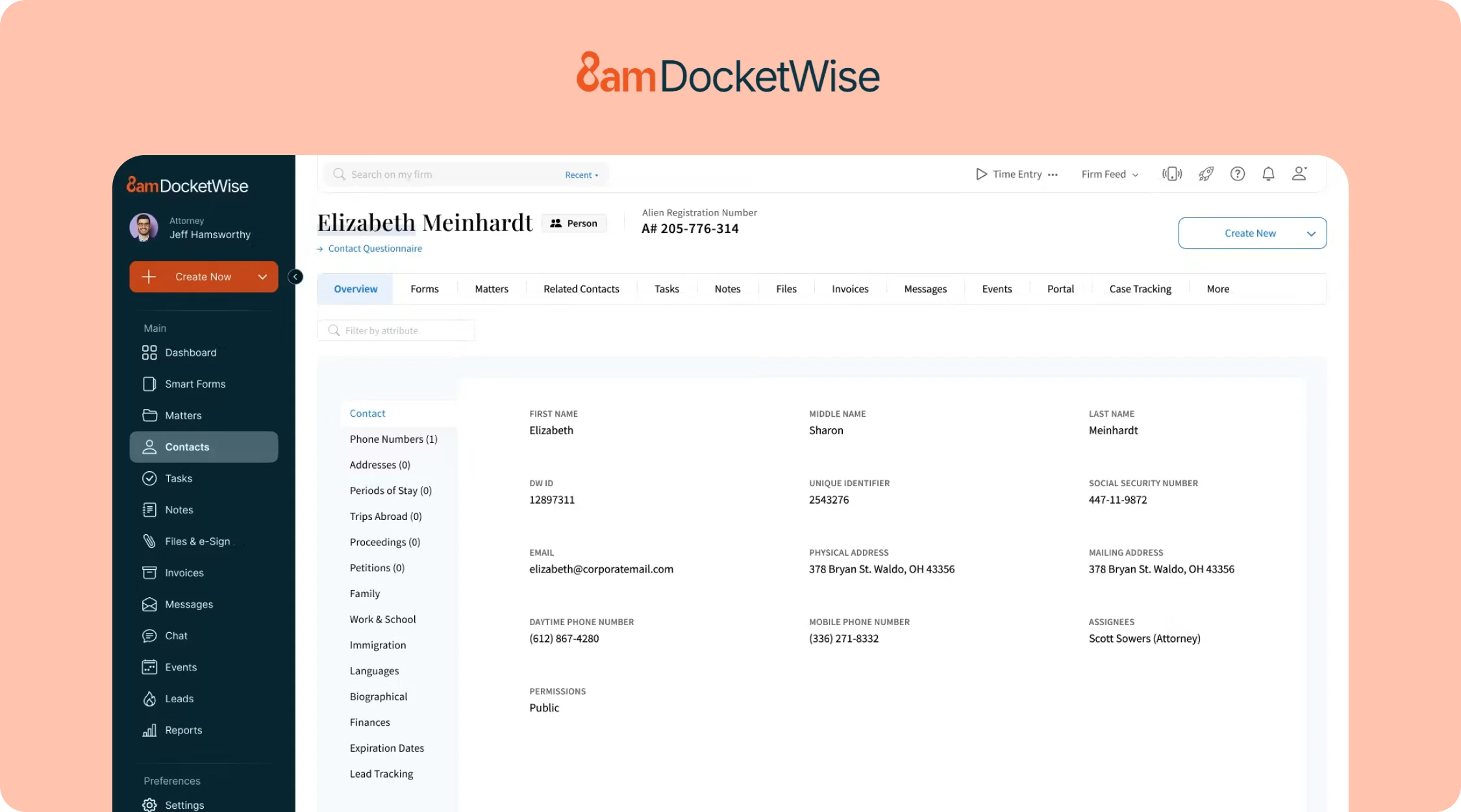Open the Case Tracking tab

1140,289
